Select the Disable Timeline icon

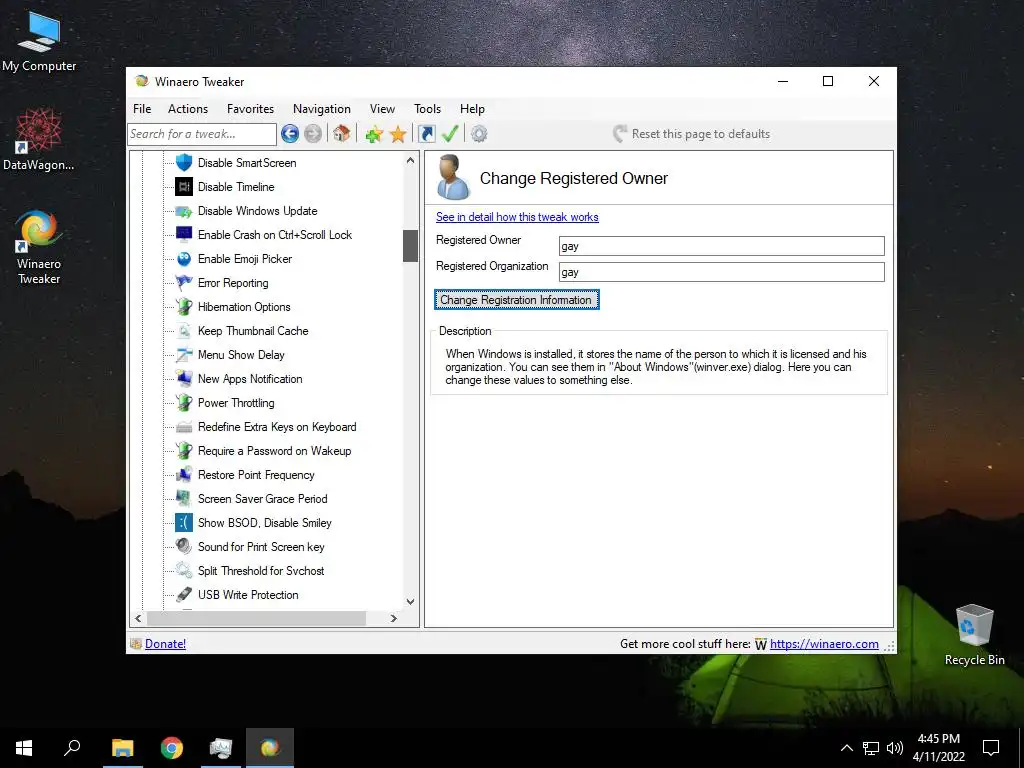tap(184, 187)
